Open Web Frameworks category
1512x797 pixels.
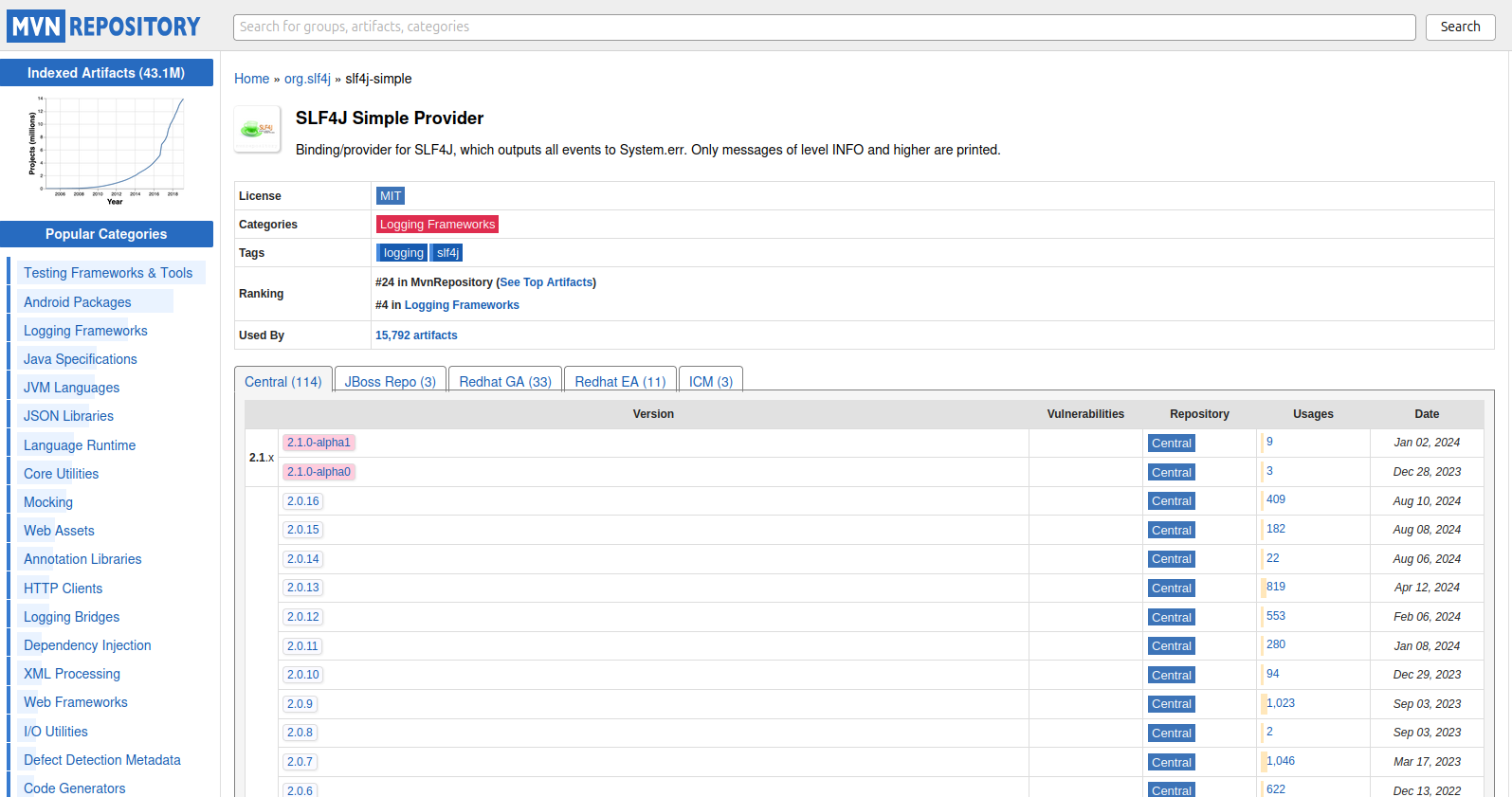coord(76,702)
